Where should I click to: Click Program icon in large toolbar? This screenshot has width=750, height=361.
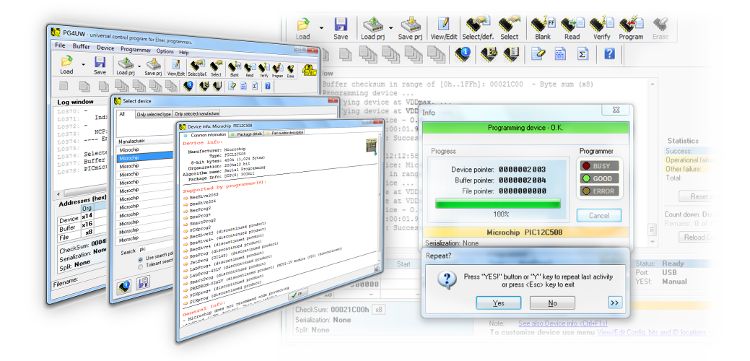pos(631,28)
